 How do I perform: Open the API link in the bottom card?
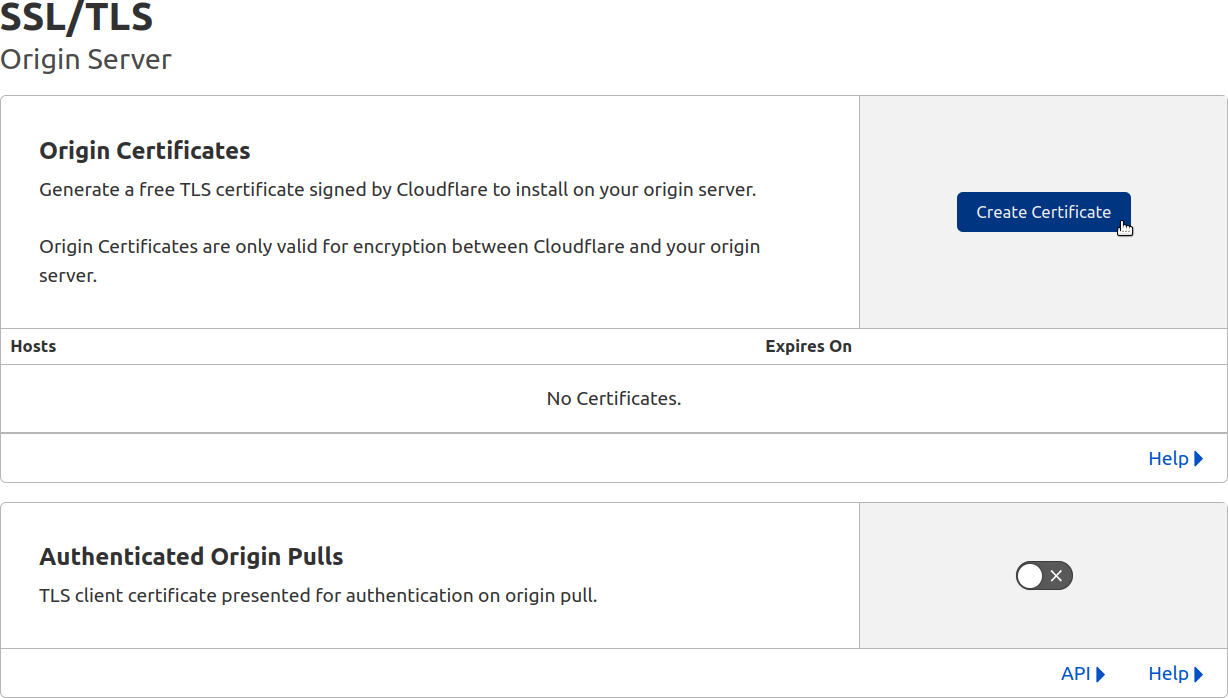coord(1077,673)
